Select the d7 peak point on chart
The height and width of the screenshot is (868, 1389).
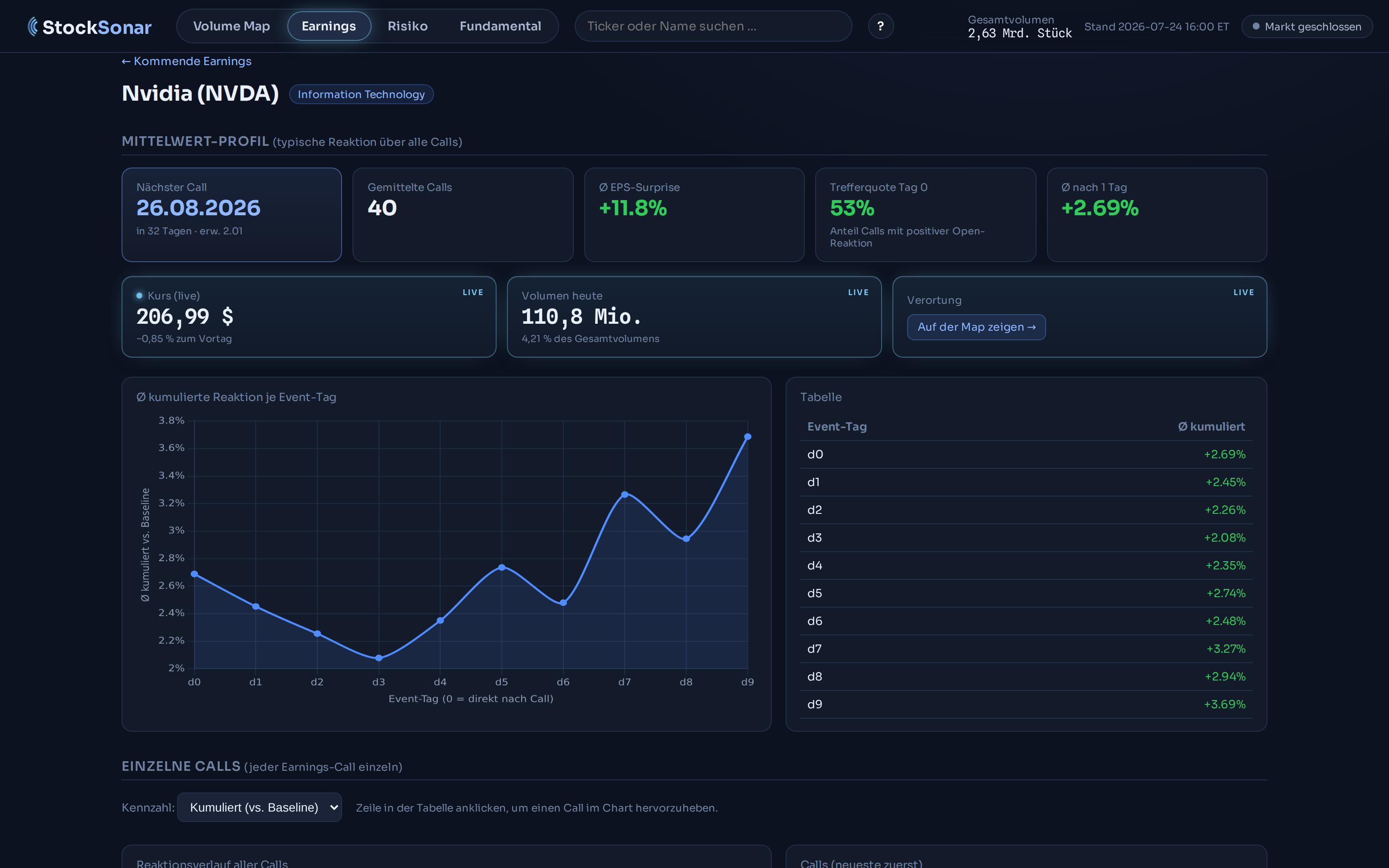click(625, 494)
